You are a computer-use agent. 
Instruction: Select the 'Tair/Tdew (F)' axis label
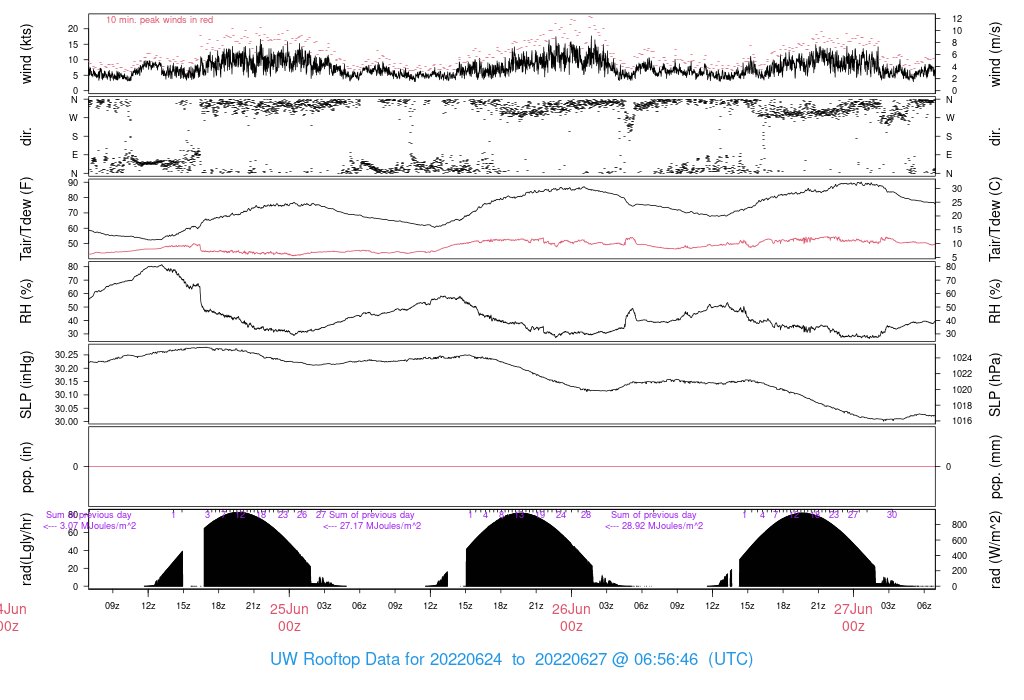click(26, 219)
